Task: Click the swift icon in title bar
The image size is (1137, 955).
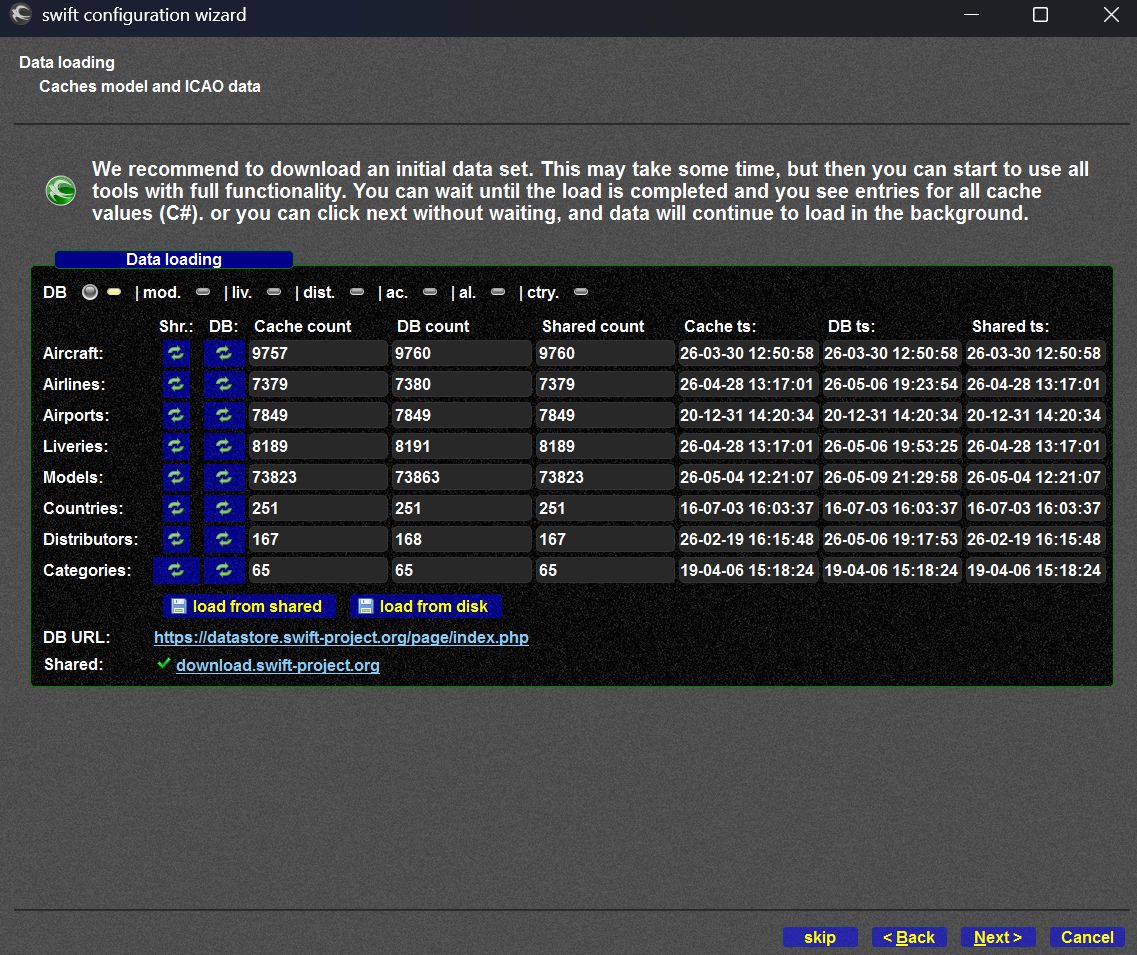Action: [21, 15]
